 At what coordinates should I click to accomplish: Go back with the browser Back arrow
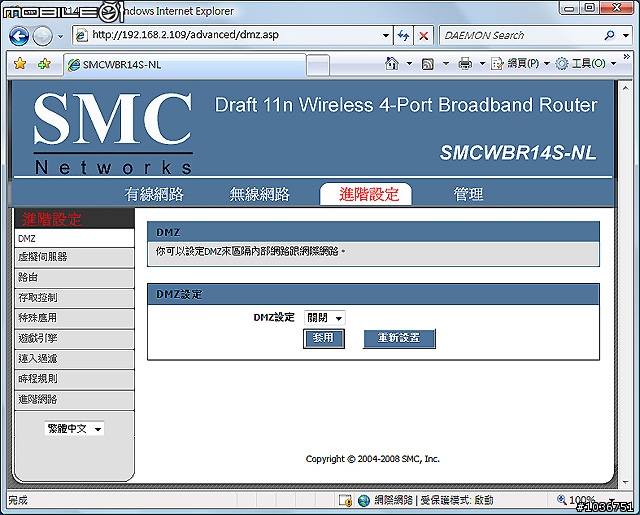coord(19,36)
